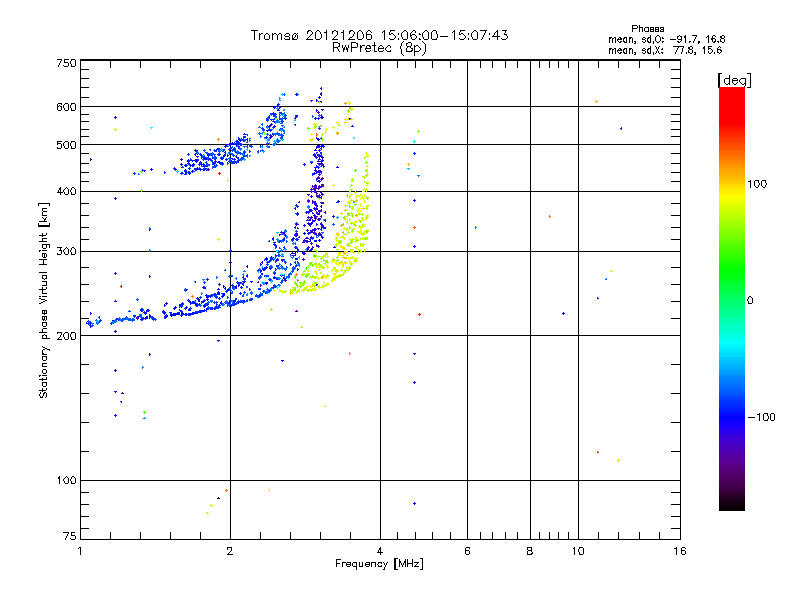Click the y-axis tick label '500'

coord(66,145)
